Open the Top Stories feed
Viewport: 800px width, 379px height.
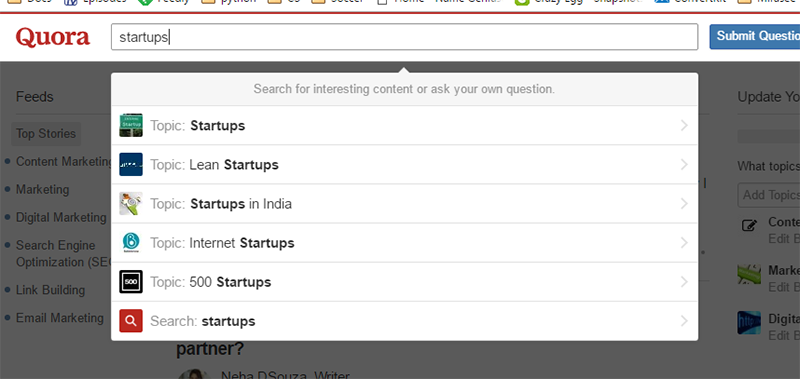click(46, 134)
